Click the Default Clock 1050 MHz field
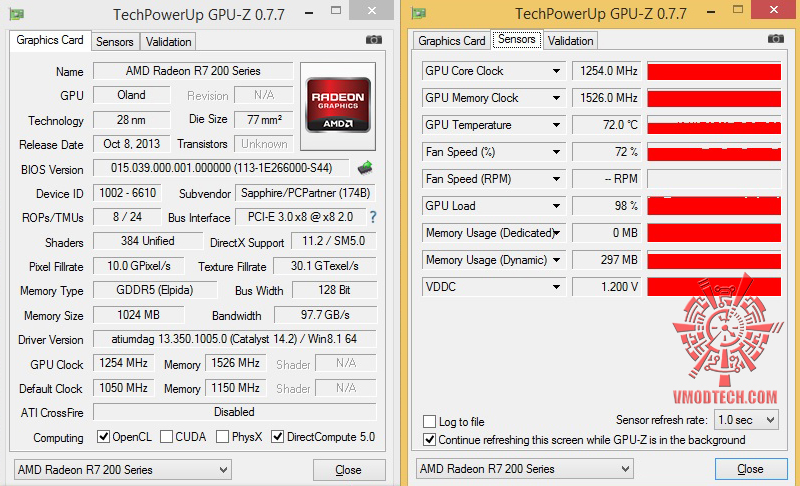Image resolution: width=800 pixels, height=486 pixels. point(123,388)
